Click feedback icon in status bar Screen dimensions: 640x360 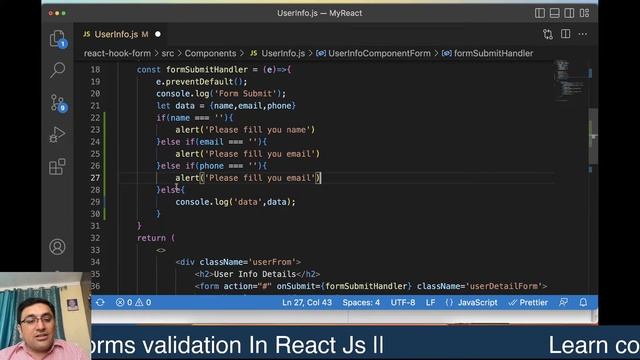point(563,302)
